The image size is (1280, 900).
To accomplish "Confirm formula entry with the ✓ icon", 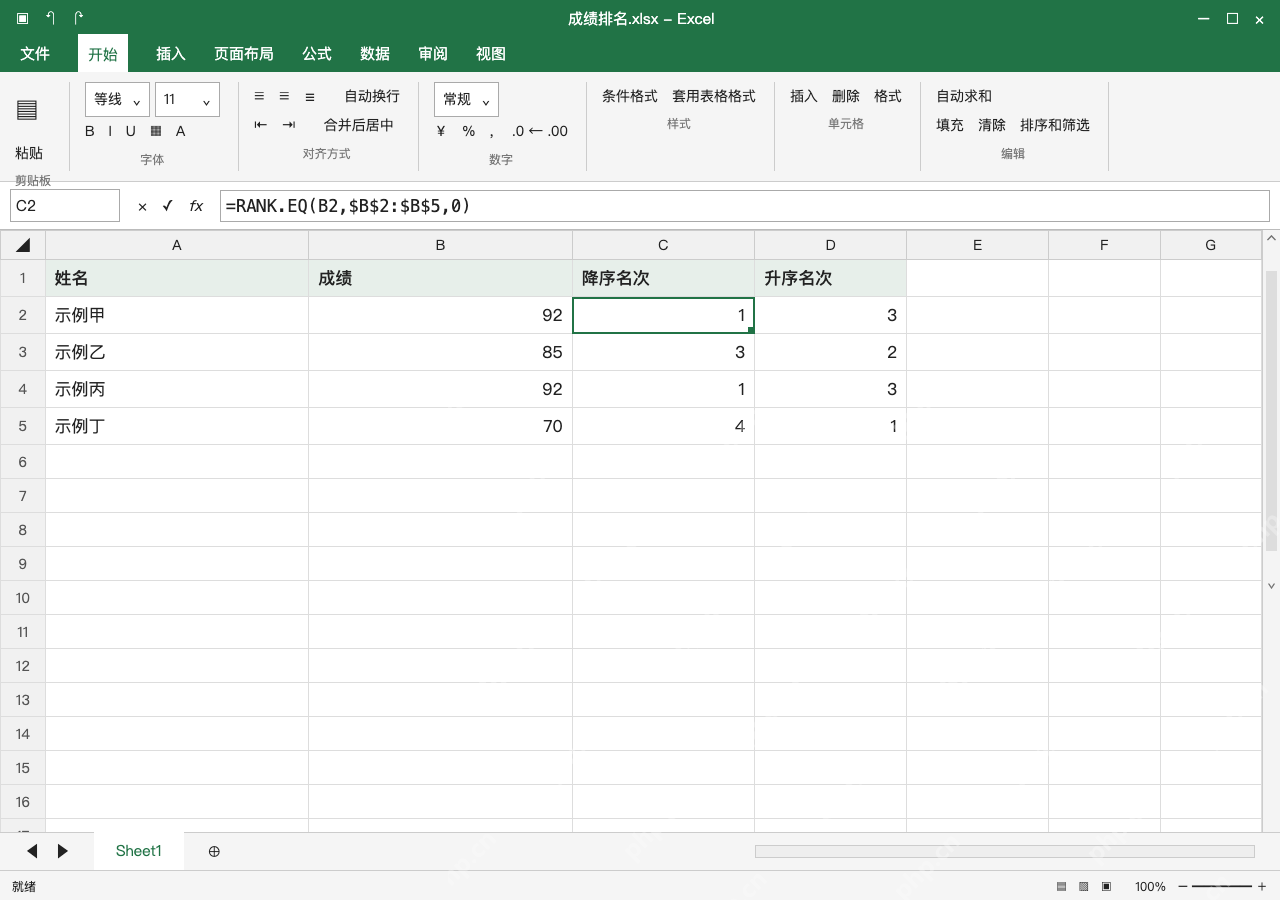I will click(x=167, y=206).
